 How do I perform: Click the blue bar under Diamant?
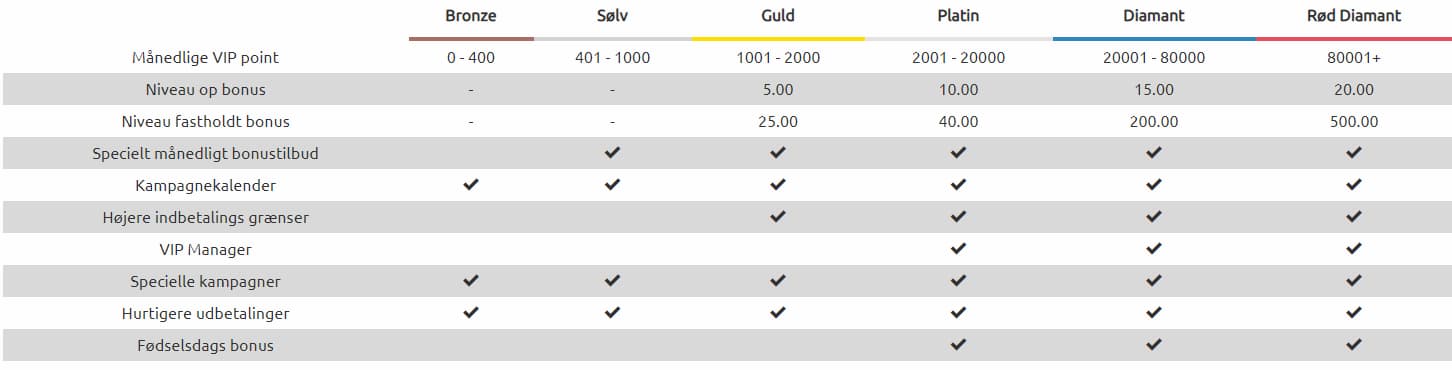coord(1154,38)
